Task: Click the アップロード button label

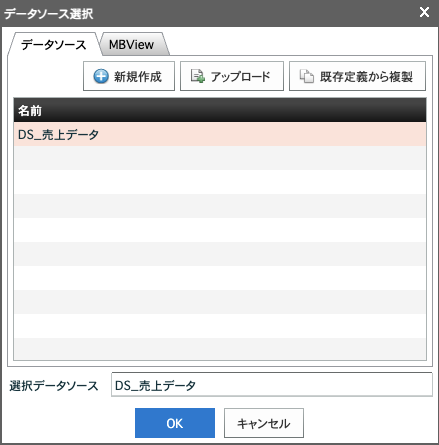Action: click(x=240, y=76)
